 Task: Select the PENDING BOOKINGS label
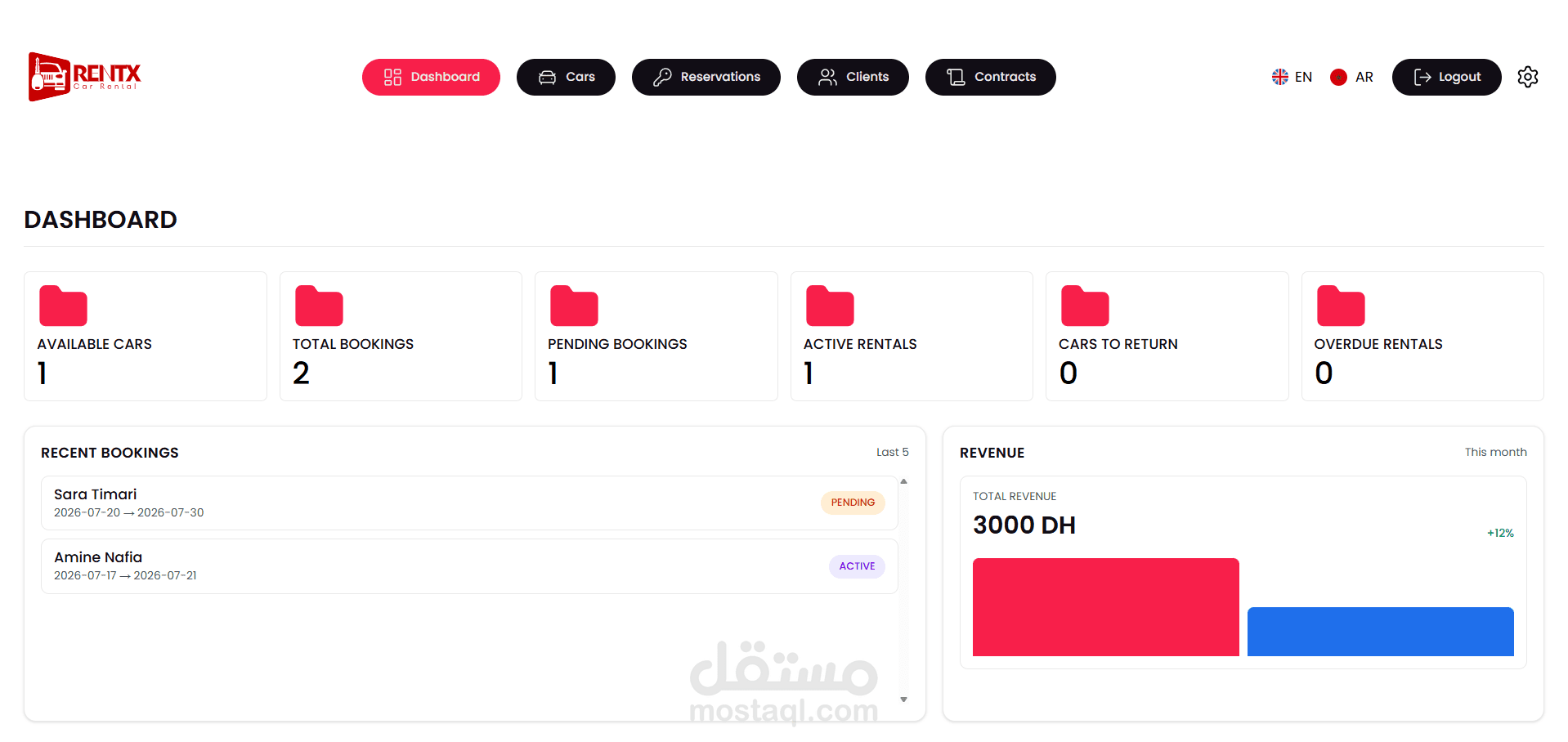click(x=617, y=344)
